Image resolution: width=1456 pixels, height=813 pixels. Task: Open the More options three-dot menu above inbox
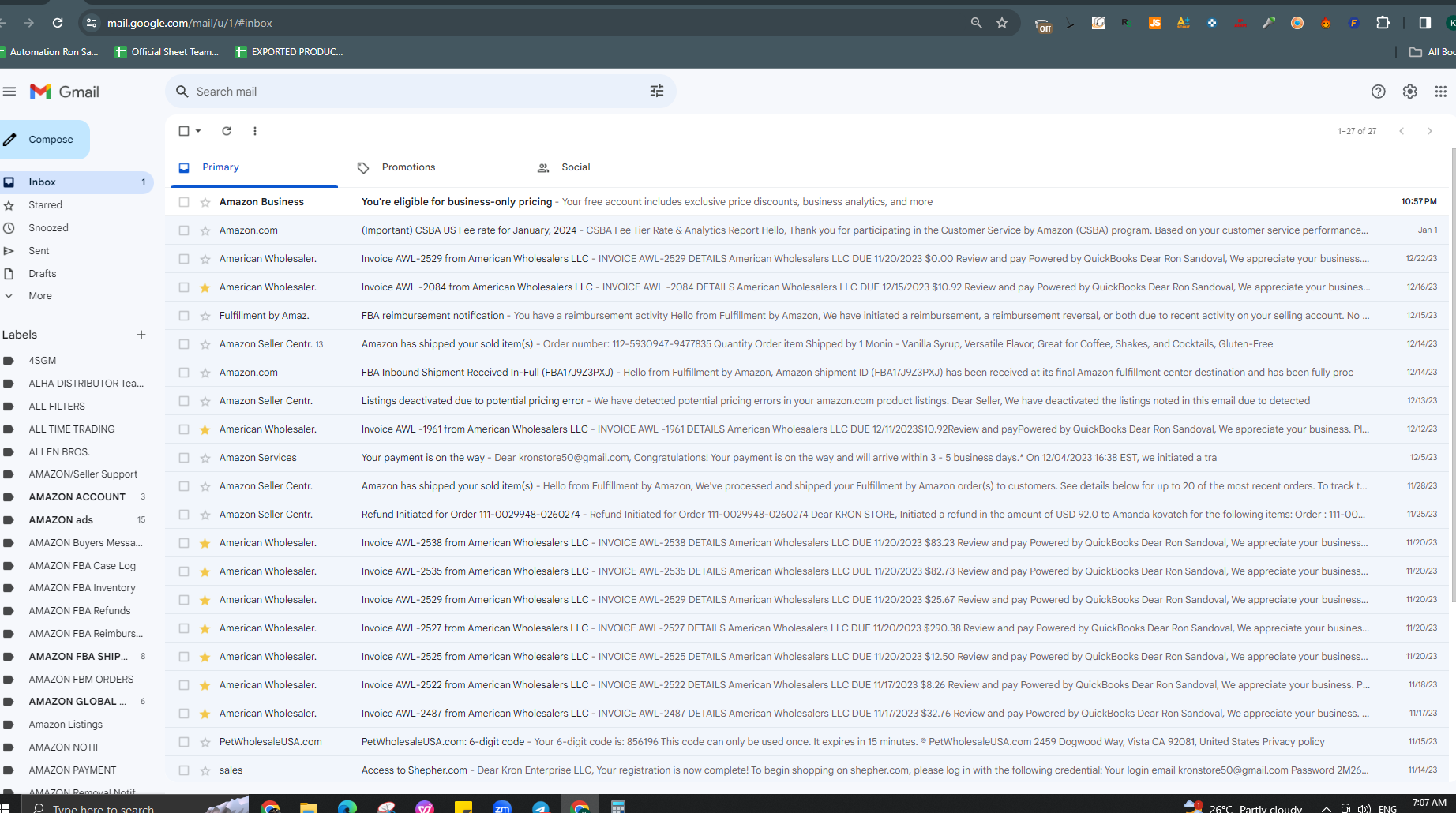[255, 131]
